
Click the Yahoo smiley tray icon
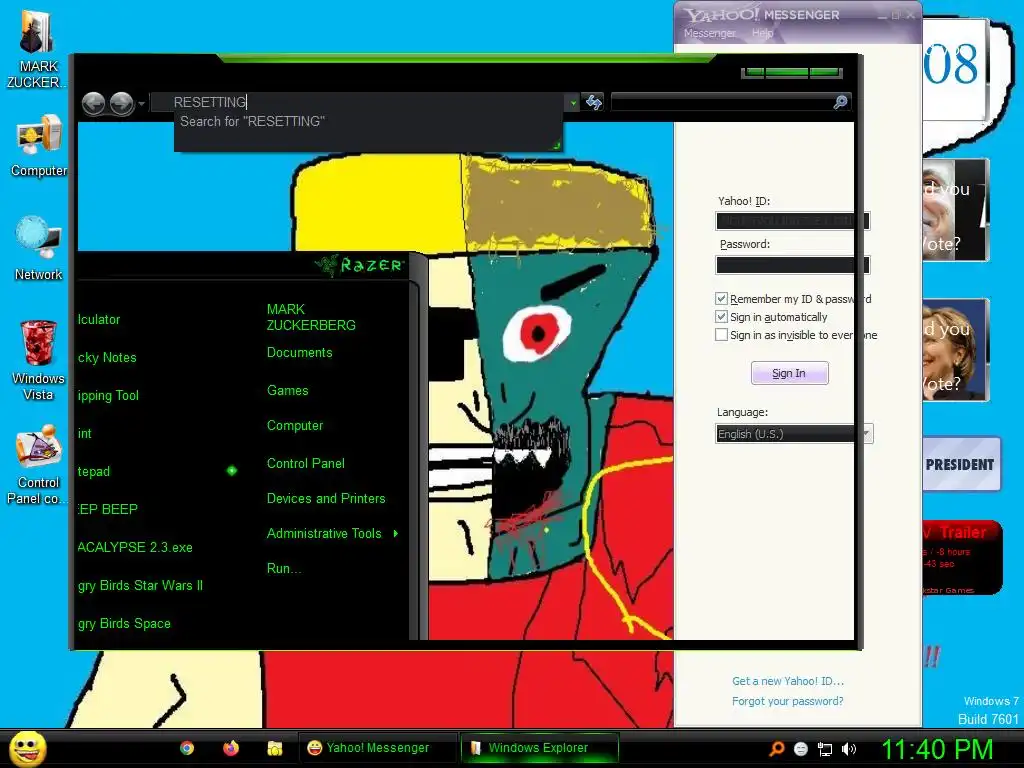(801, 749)
